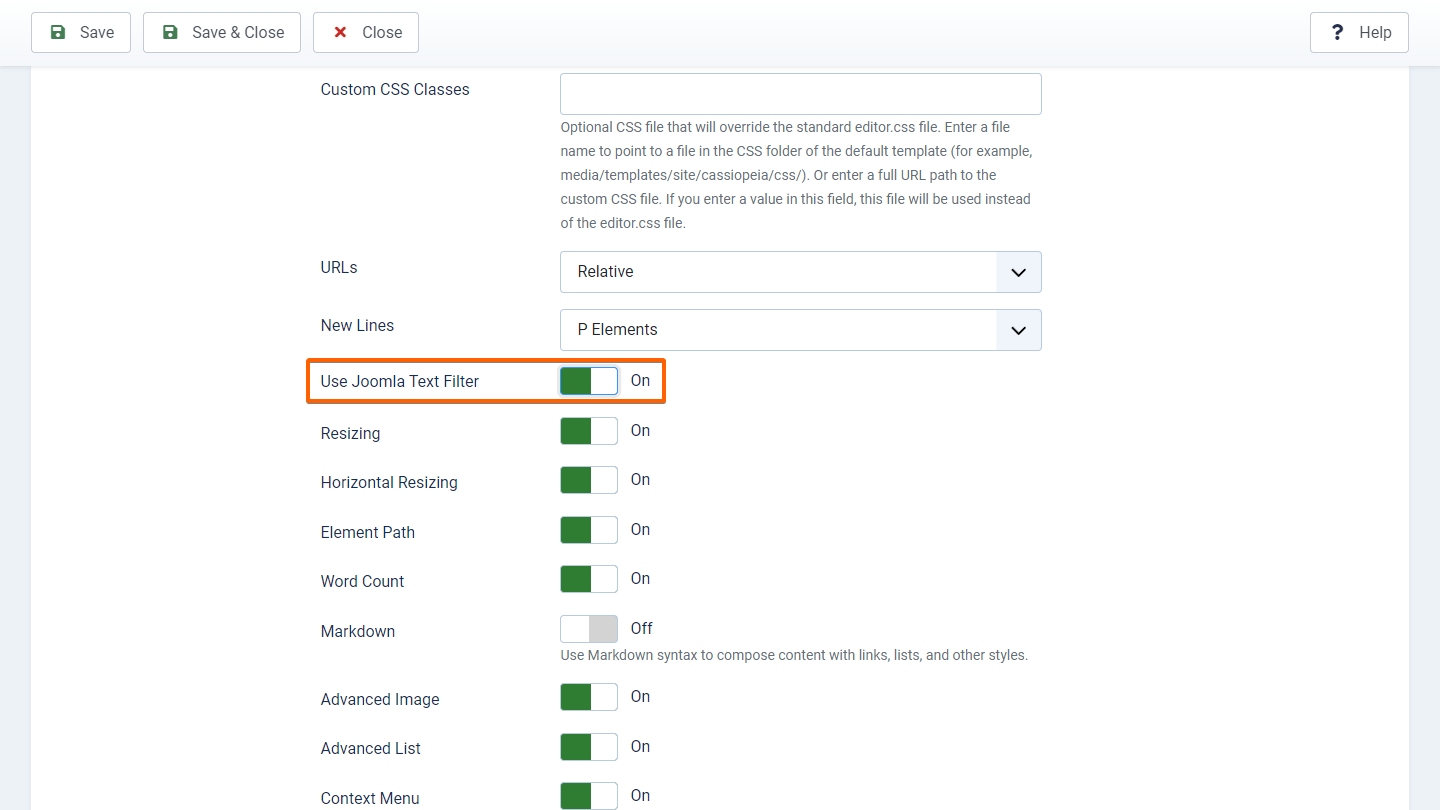Expand the New Lines dropdown
The height and width of the screenshot is (810, 1440).
(800, 330)
